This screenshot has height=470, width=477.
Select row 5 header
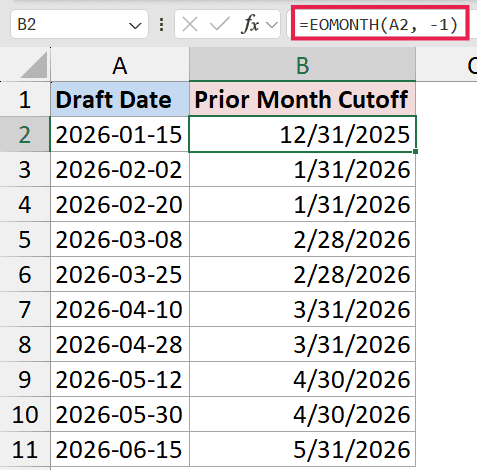[25, 239]
